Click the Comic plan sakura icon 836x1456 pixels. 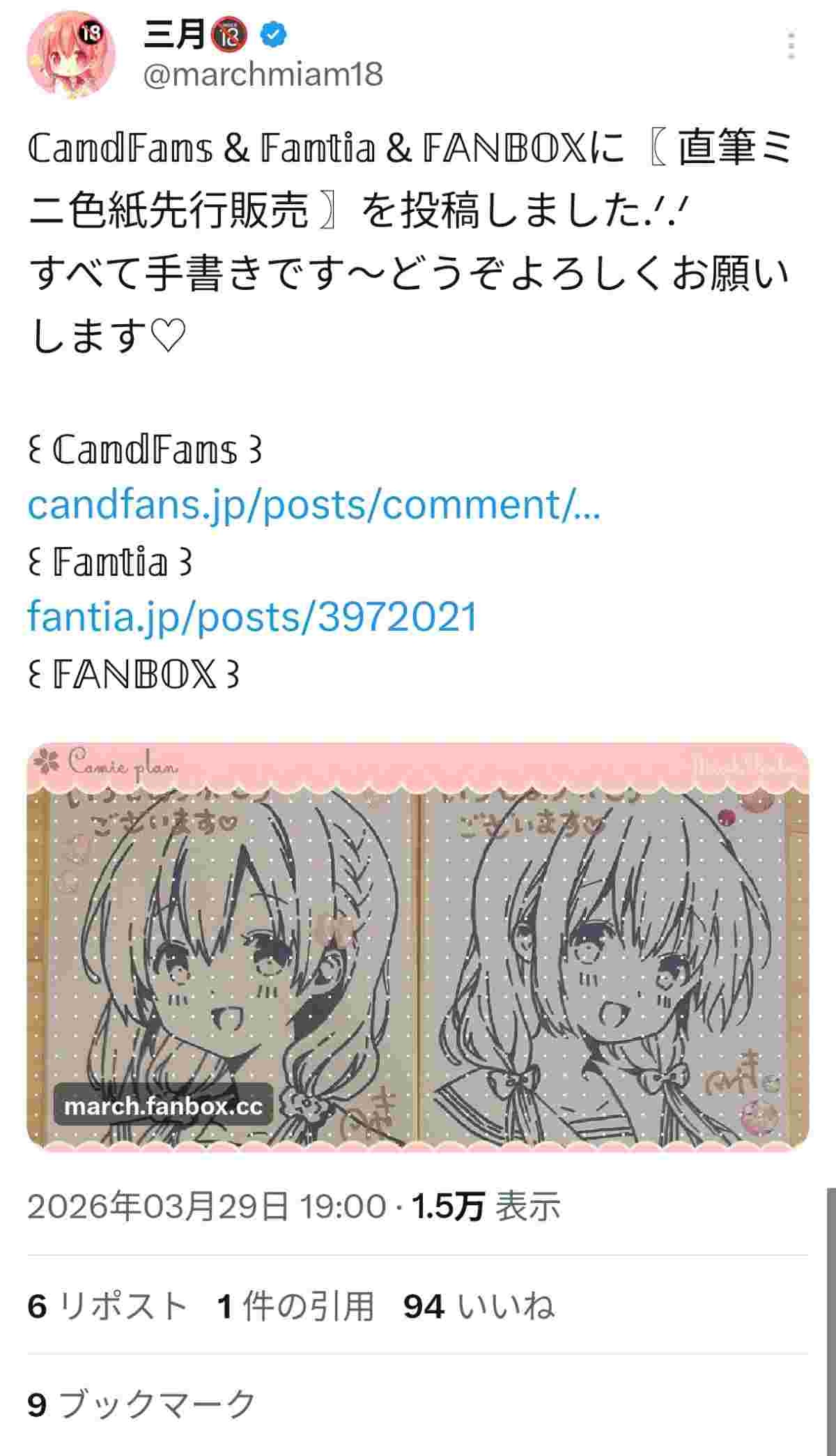47,763
